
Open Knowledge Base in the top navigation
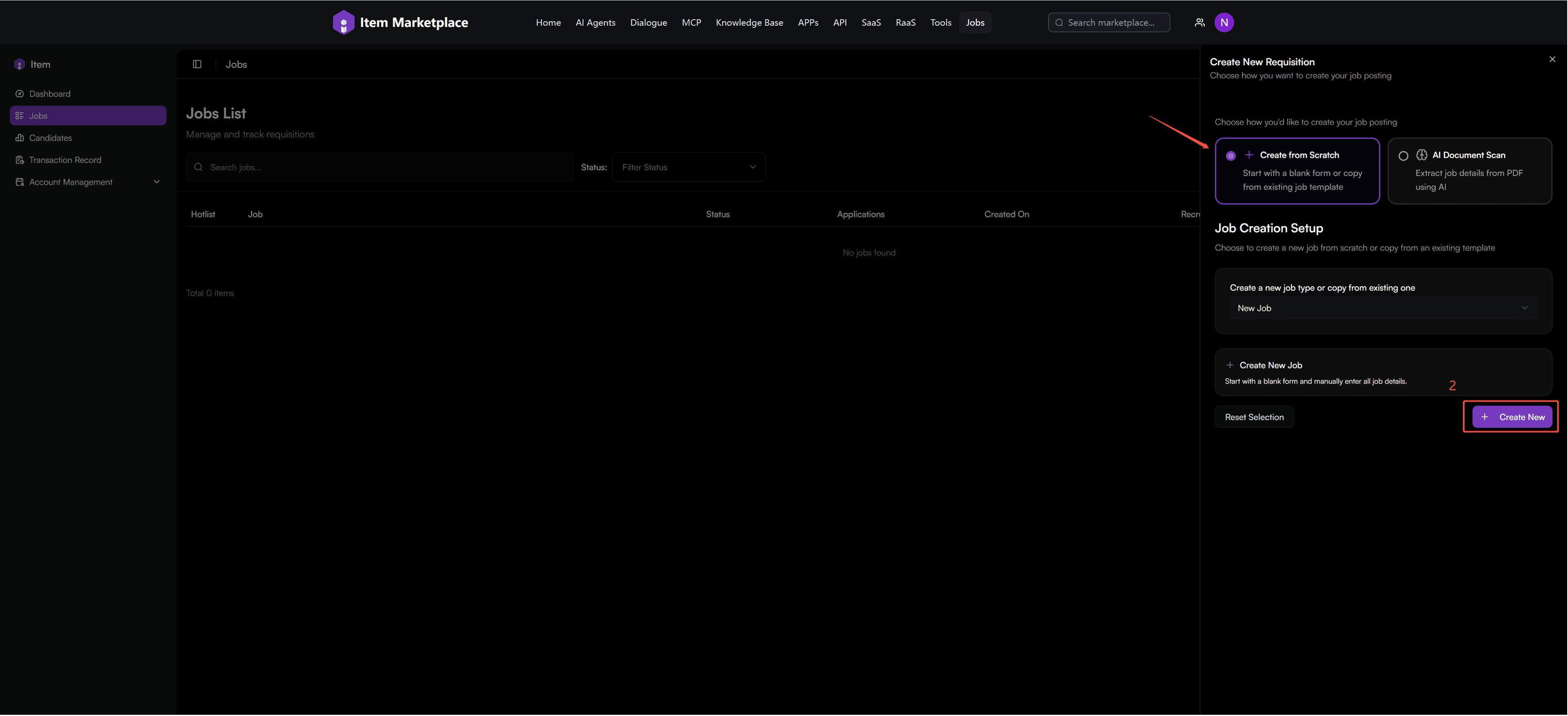click(749, 22)
